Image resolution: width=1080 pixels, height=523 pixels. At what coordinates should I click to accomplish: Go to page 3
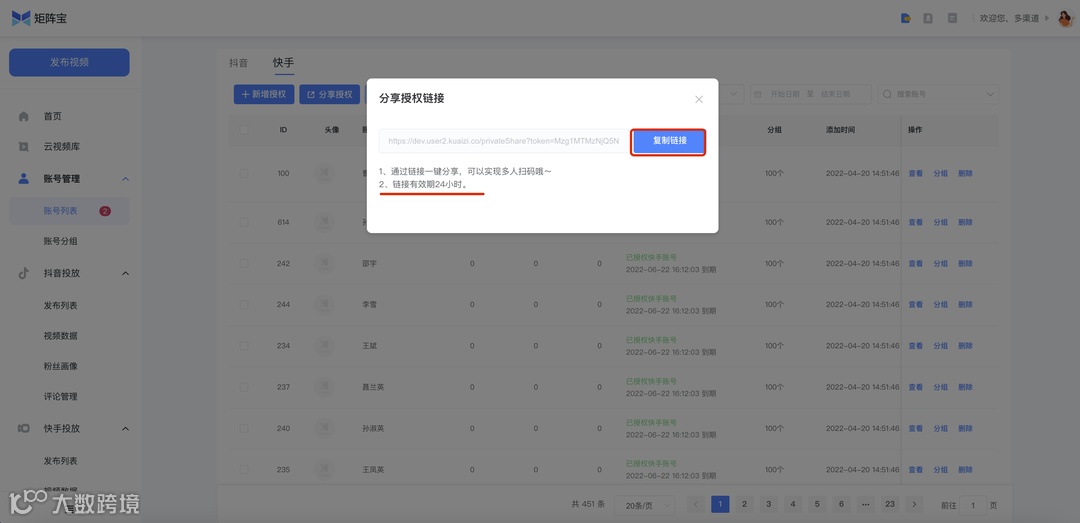(x=768, y=504)
